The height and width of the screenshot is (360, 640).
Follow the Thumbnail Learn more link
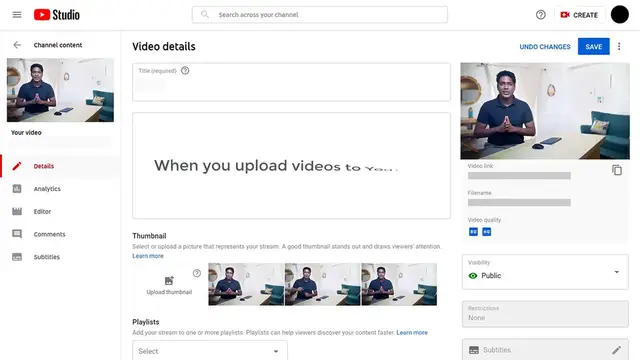[x=148, y=256]
